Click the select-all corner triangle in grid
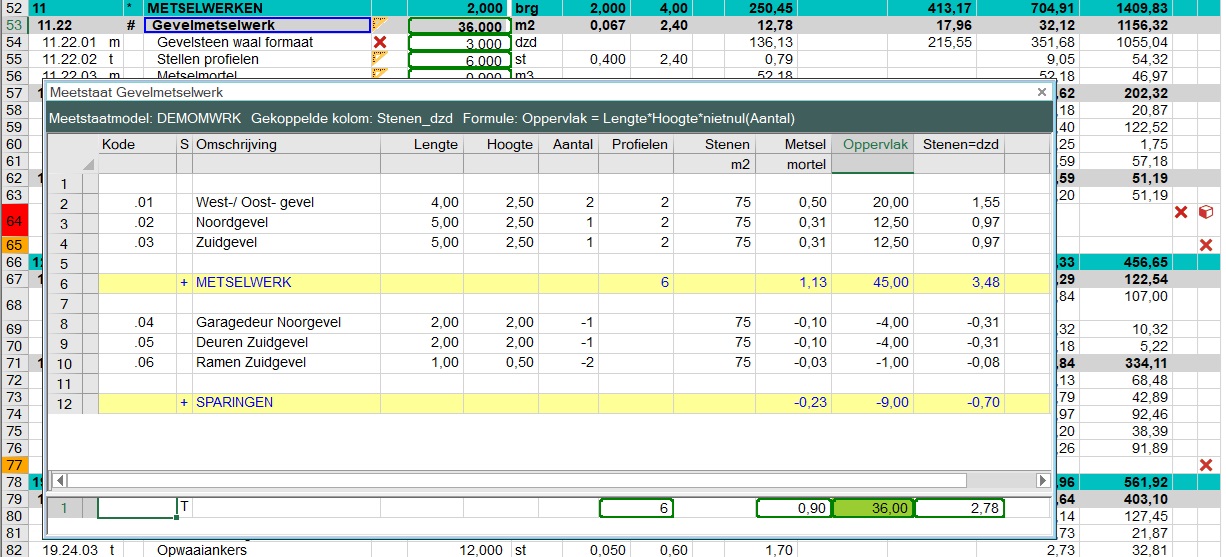The image size is (1226, 557). click(x=89, y=164)
